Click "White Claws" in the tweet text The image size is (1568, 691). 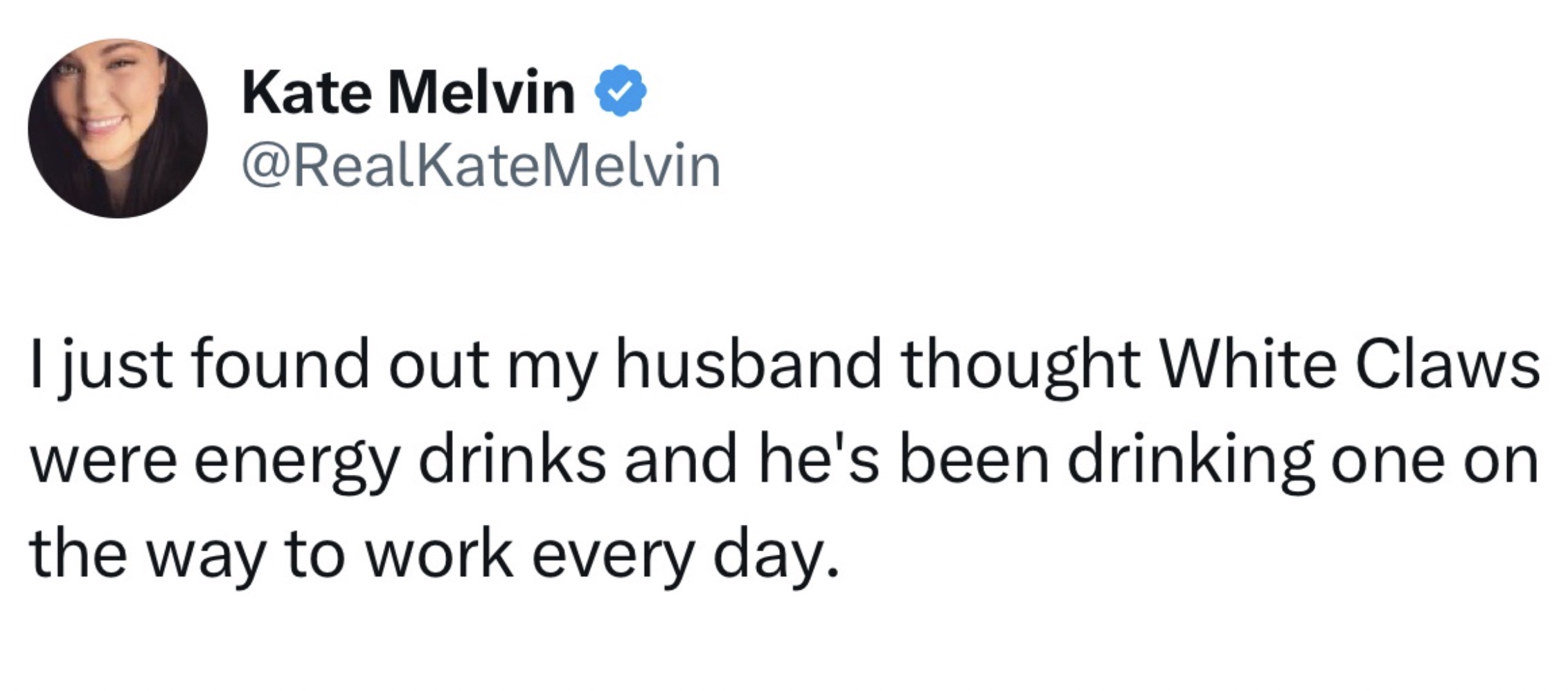tap(1350, 364)
